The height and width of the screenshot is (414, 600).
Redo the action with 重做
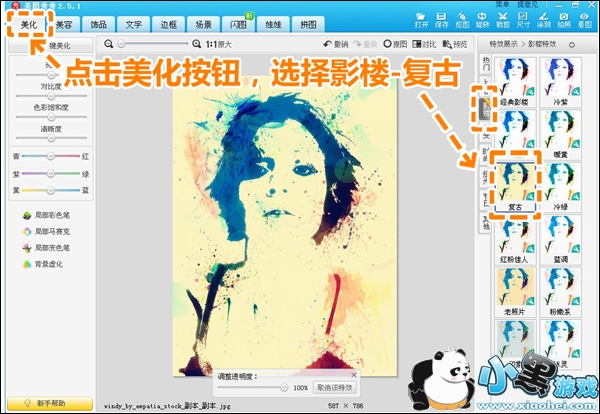365,44
